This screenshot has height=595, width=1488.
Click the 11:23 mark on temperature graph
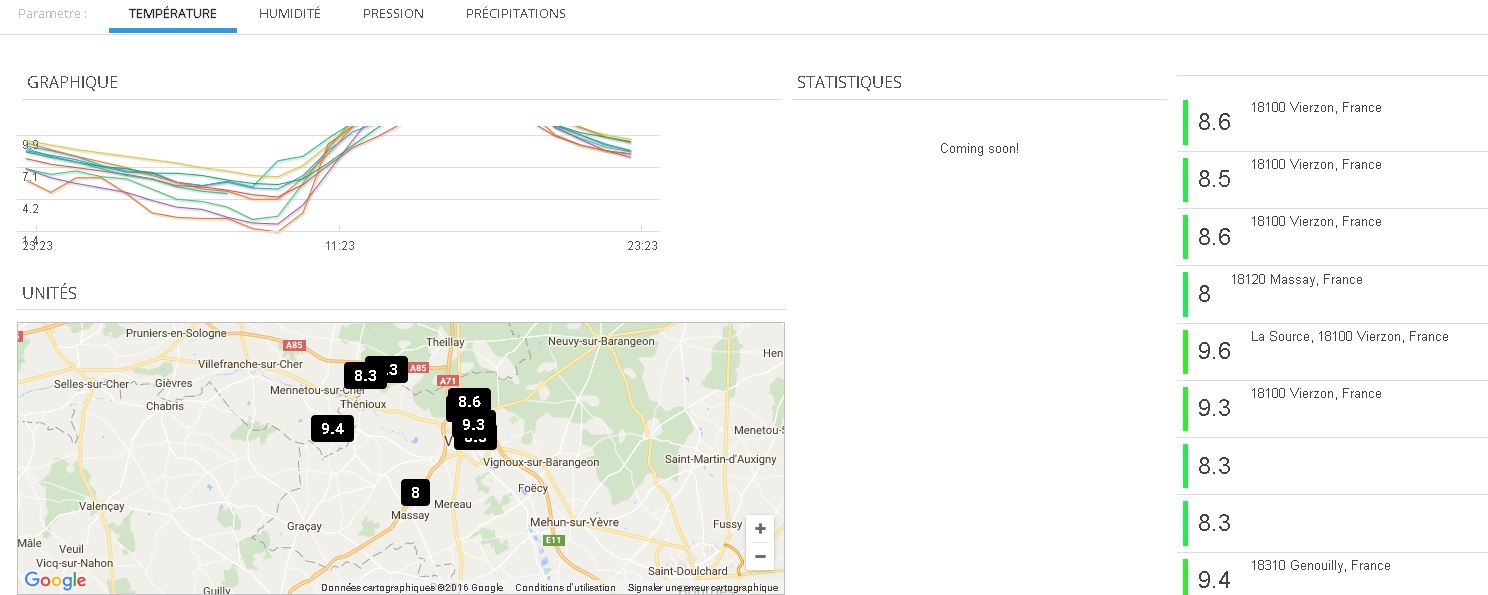pyautogui.click(x=339, y=245)
